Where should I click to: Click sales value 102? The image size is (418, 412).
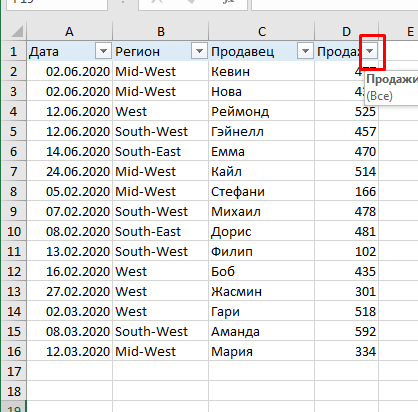point(346,252)
